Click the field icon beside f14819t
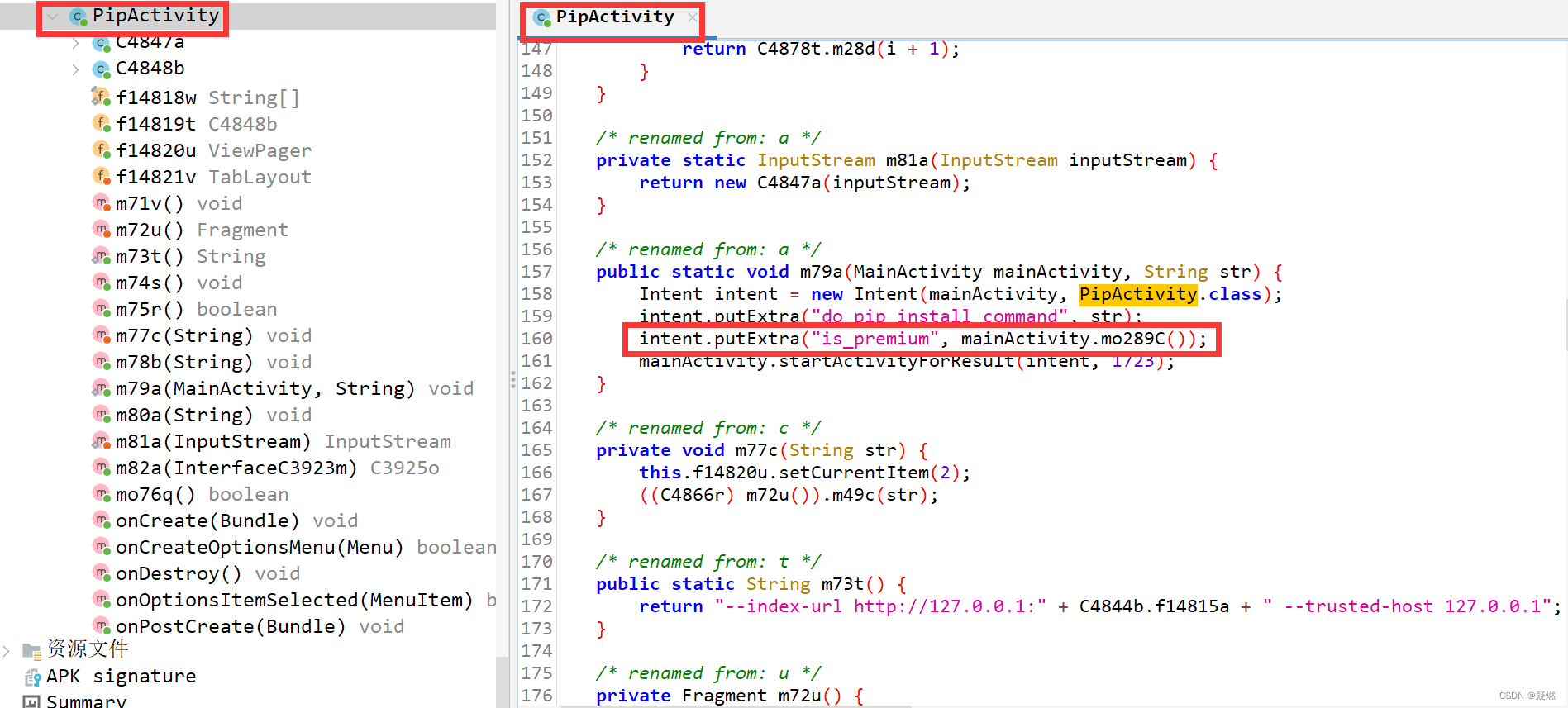 pyautogui.click(x=101, y=124)
